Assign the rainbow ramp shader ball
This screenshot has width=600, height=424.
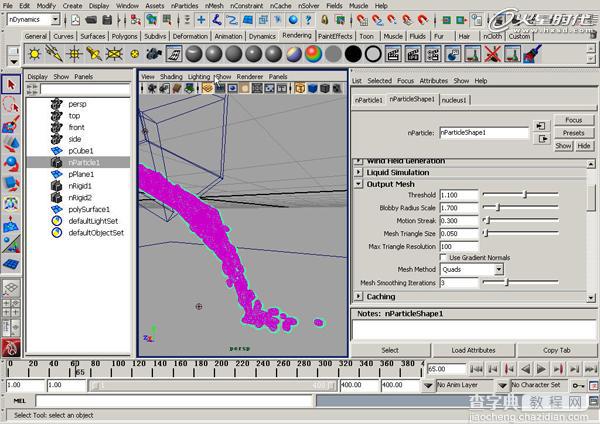[313, 54]
